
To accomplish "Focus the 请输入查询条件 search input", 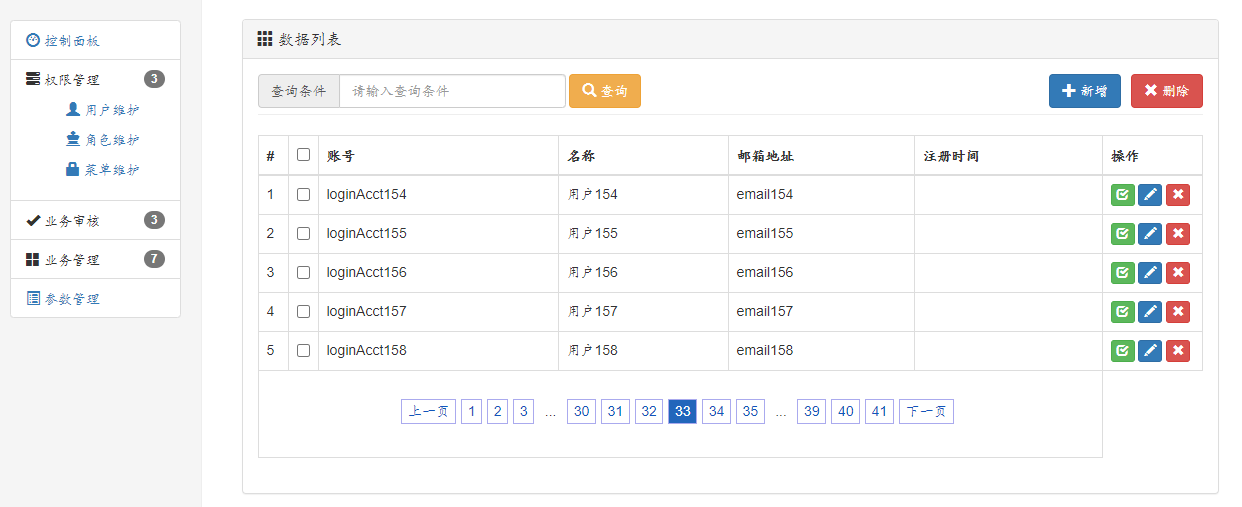I will click(452, 91).
